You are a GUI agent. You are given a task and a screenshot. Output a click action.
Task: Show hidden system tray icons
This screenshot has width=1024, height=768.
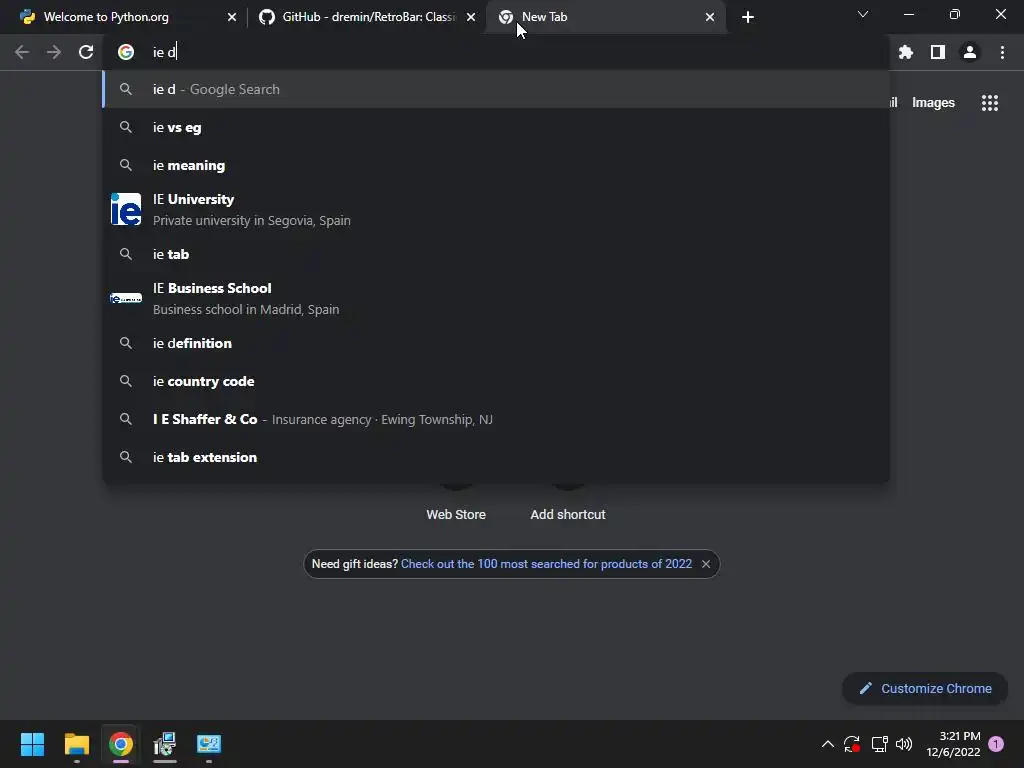(x=827, y=744)
